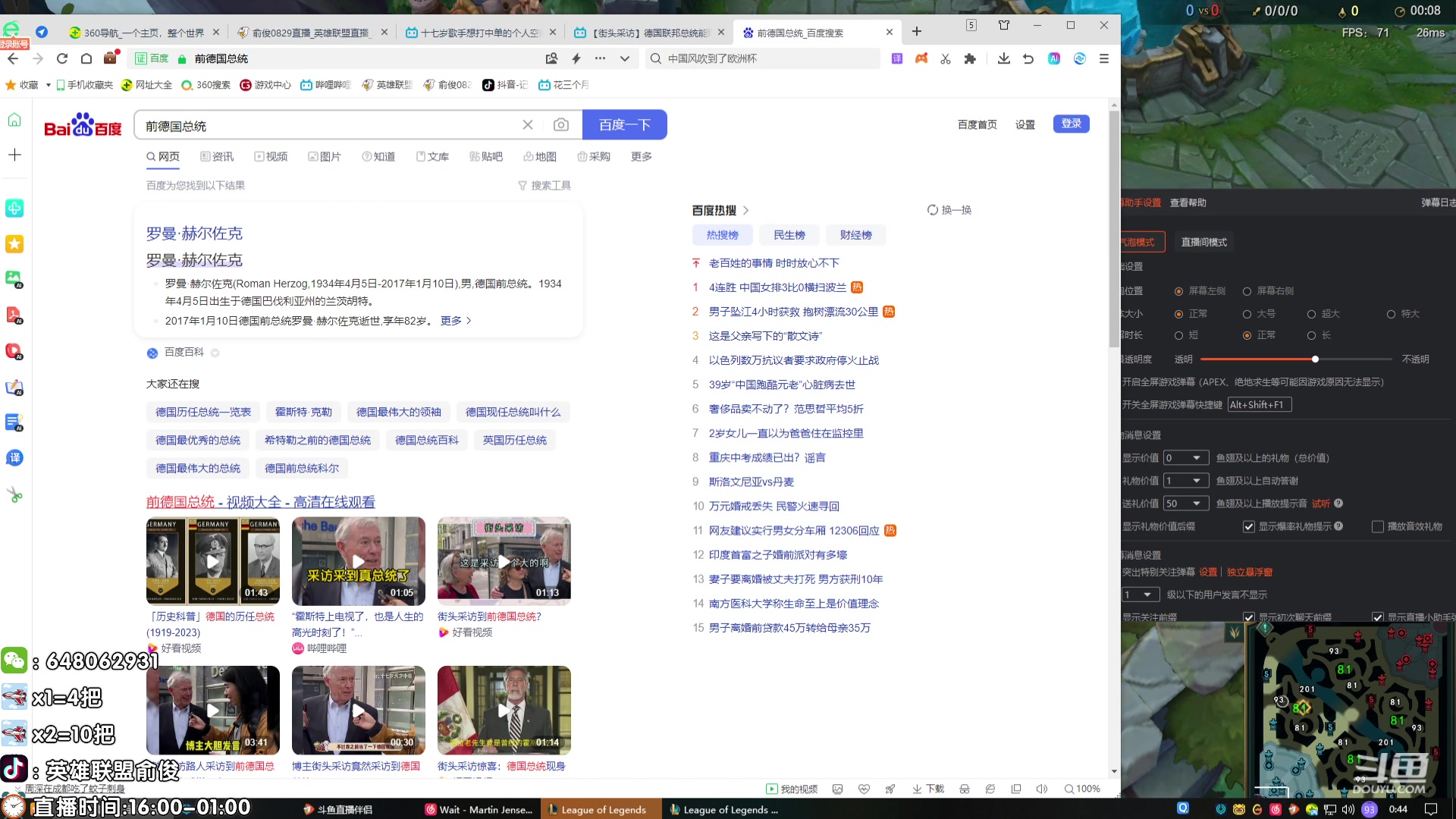Open the browser downloads arrow icon
Screen dimensions: 1456x819
1003,58
